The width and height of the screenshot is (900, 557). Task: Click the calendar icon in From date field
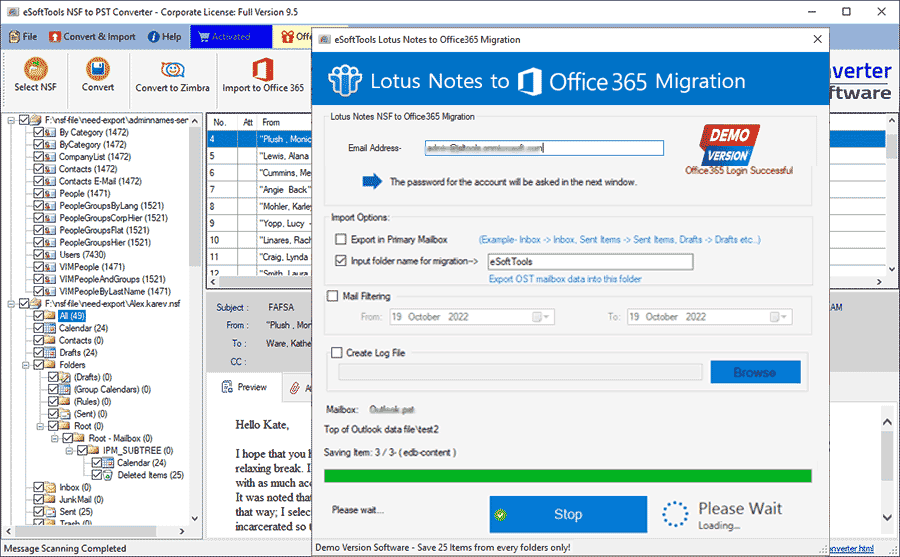click(x=537, y=317)
